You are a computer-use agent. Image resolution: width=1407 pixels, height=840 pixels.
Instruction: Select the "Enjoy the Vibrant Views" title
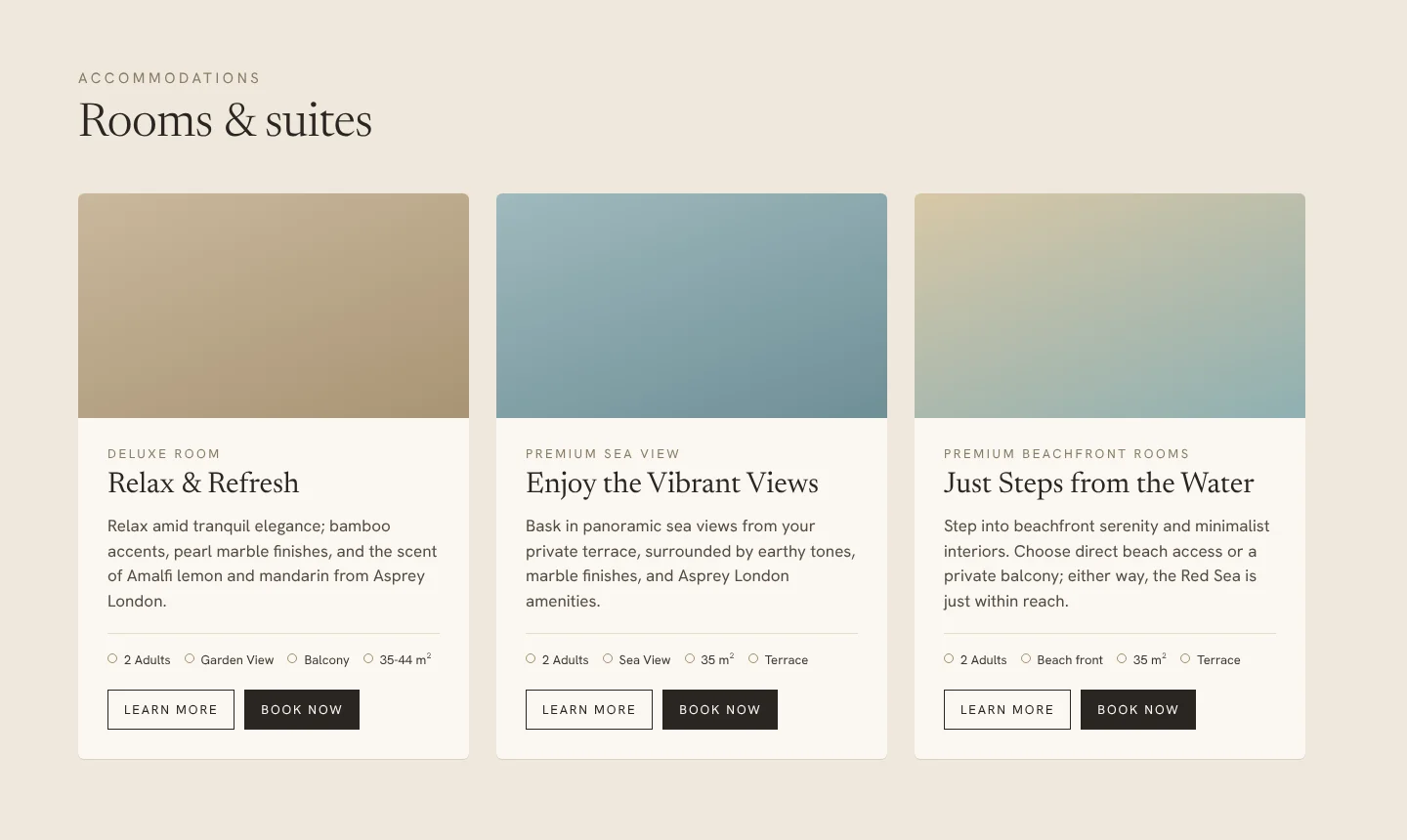click(672, 483)
